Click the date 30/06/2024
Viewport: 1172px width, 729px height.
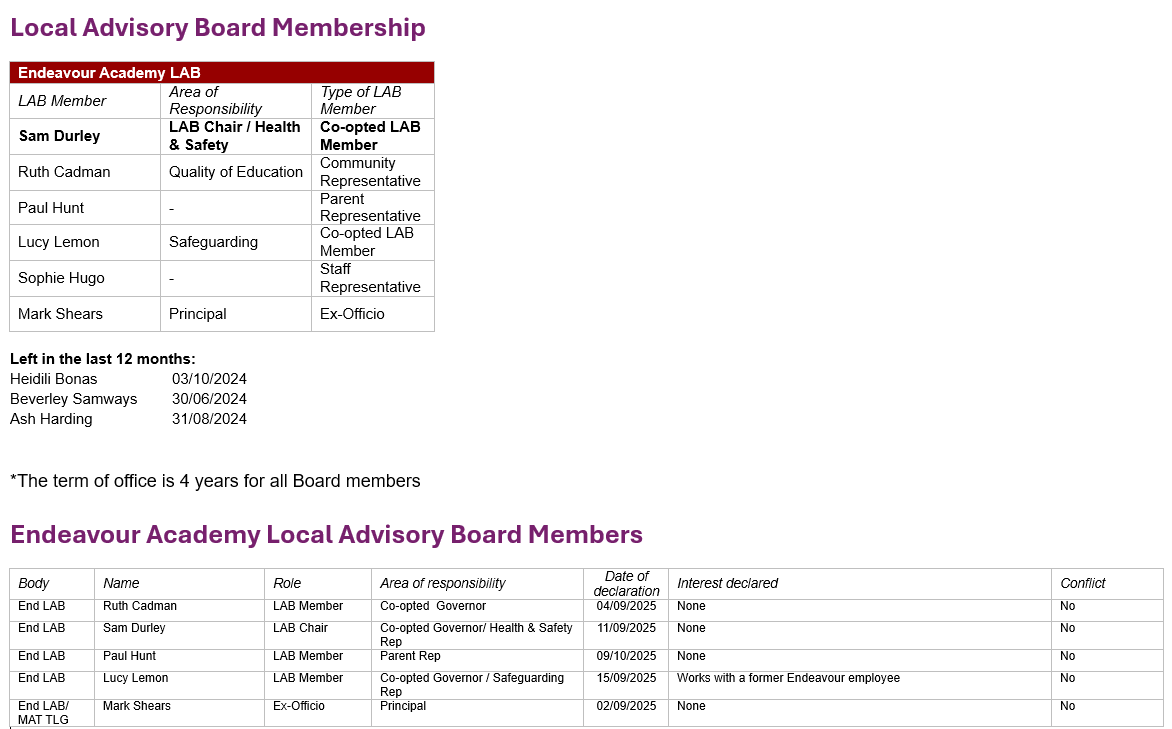(209, 399)
